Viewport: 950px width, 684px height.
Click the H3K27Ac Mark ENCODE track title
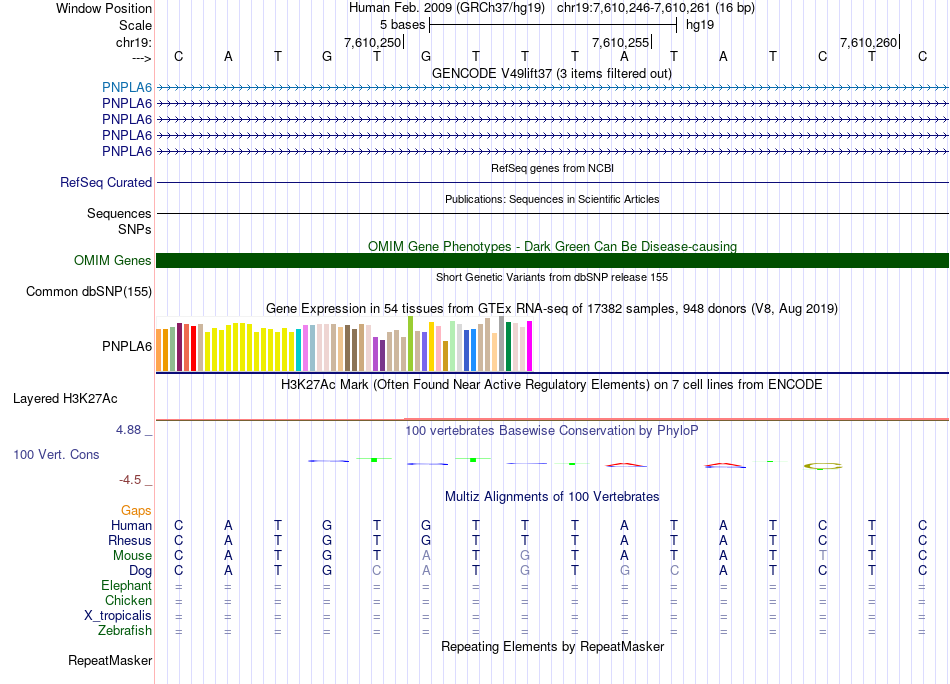pos(552,385)
